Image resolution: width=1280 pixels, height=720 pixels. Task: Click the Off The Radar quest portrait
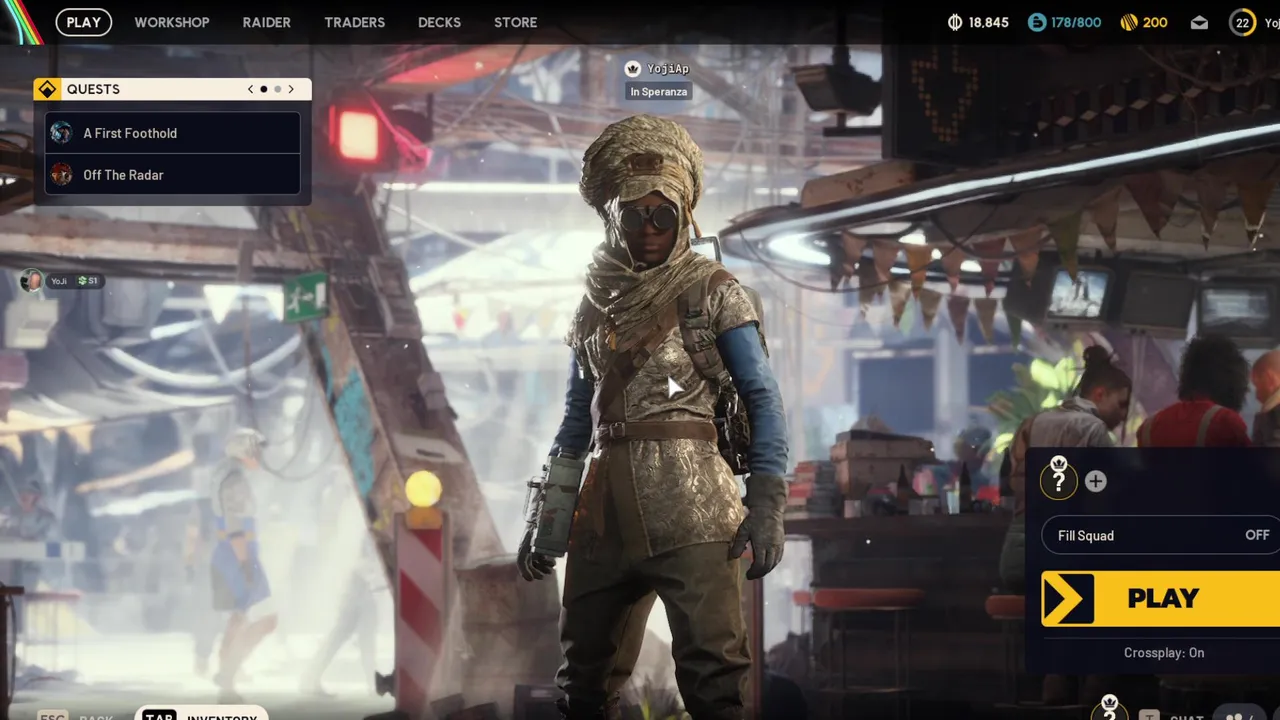click(x=62, y=175)
